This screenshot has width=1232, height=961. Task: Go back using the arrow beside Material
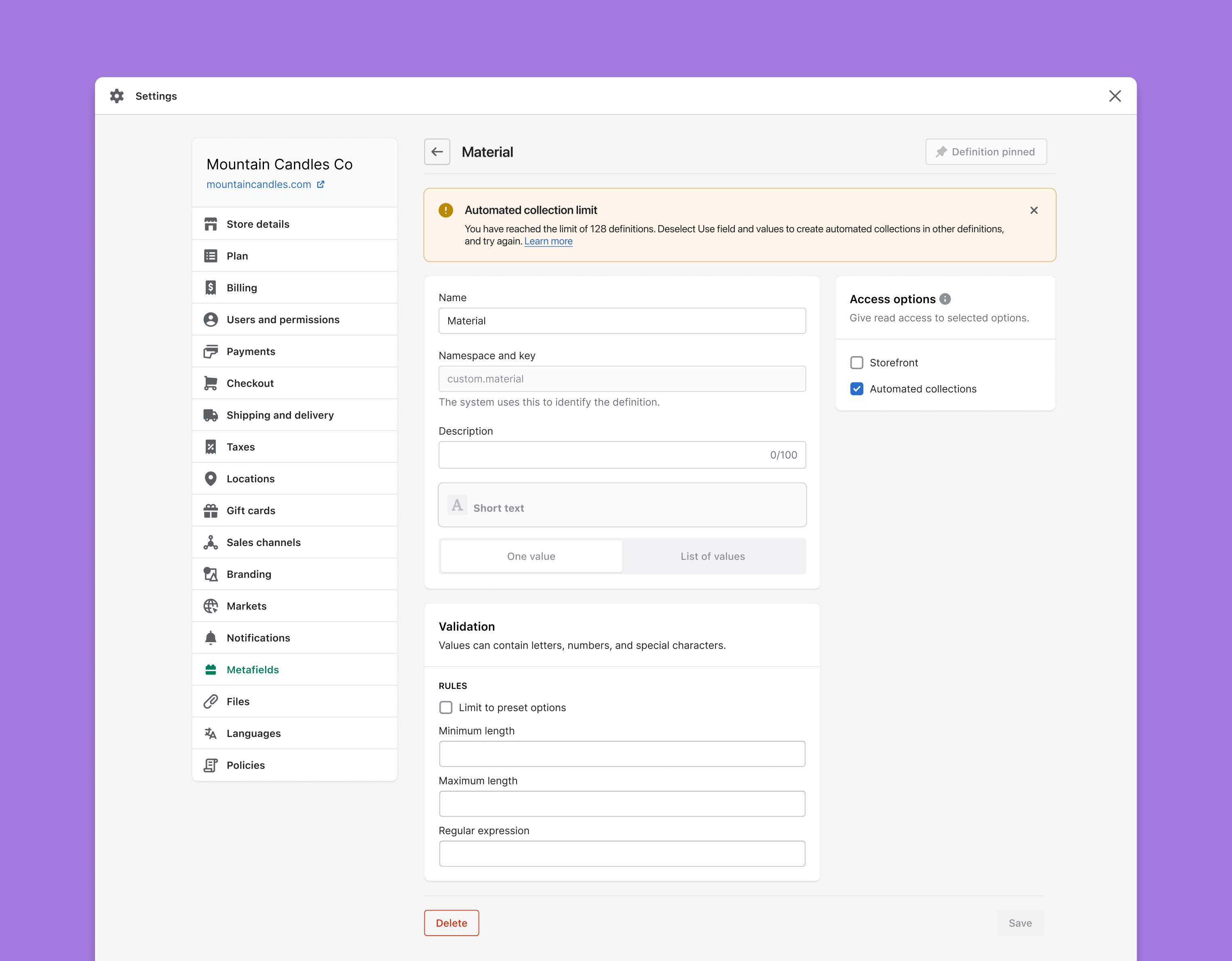pyautogui.click(x=437, y=152)
